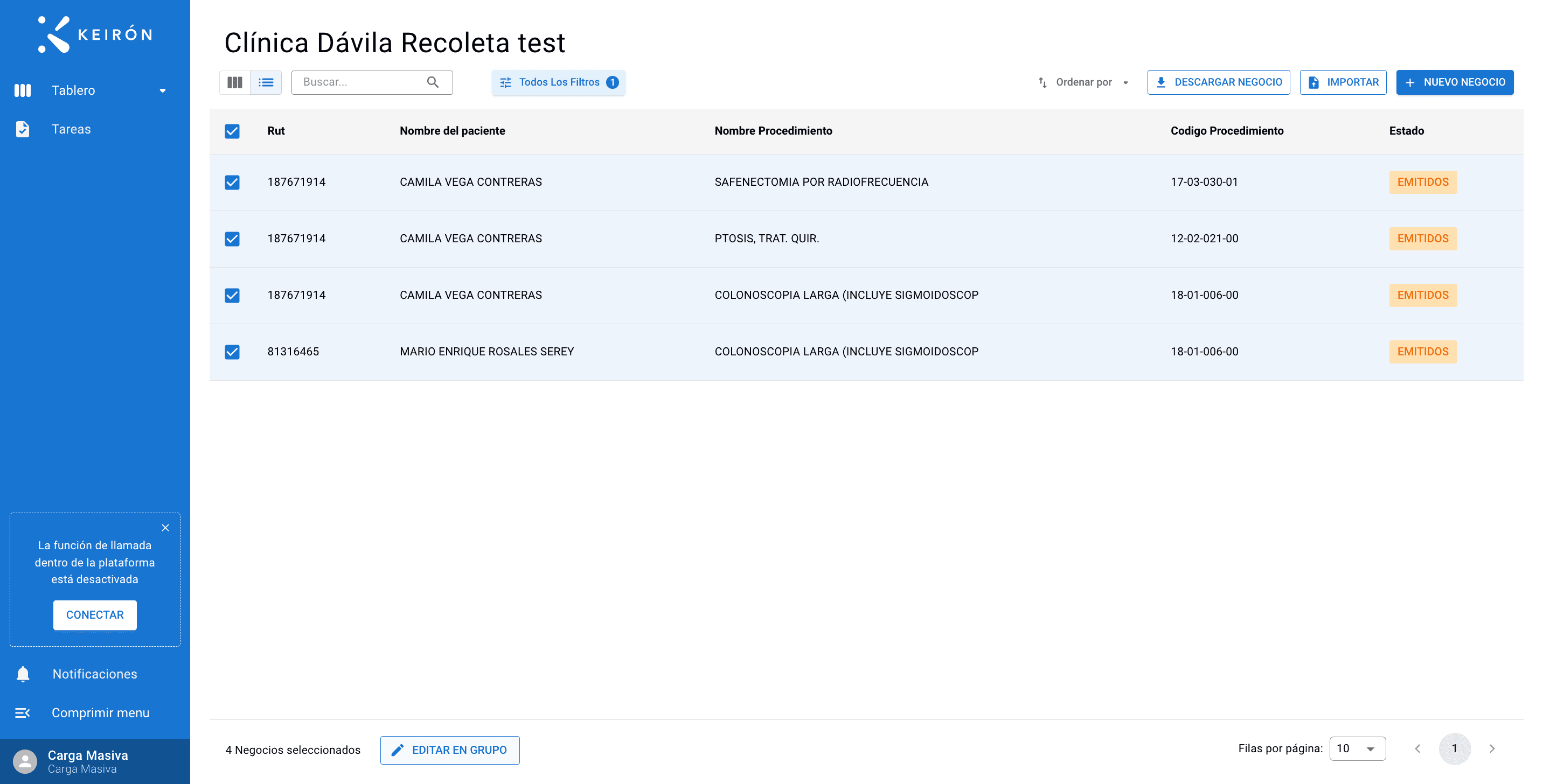Click NUEVO NEGOCIO button

point(1455,82)
